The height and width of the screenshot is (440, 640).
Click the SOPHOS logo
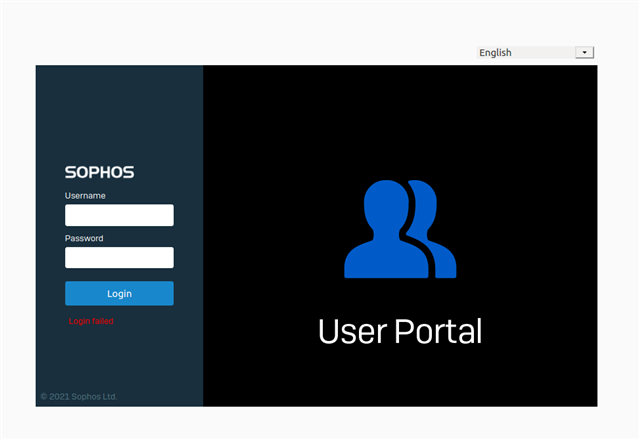click(99, 172)
